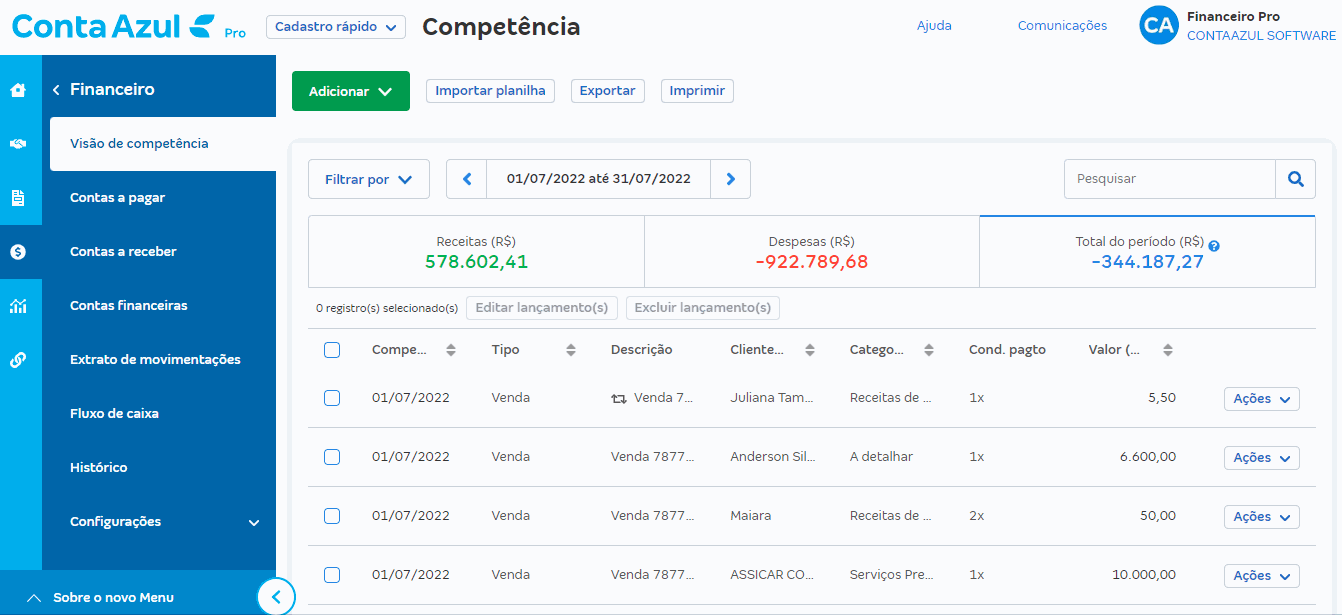
Task: Sort by the Categoria column arrows
Action: tap(929, 350)
